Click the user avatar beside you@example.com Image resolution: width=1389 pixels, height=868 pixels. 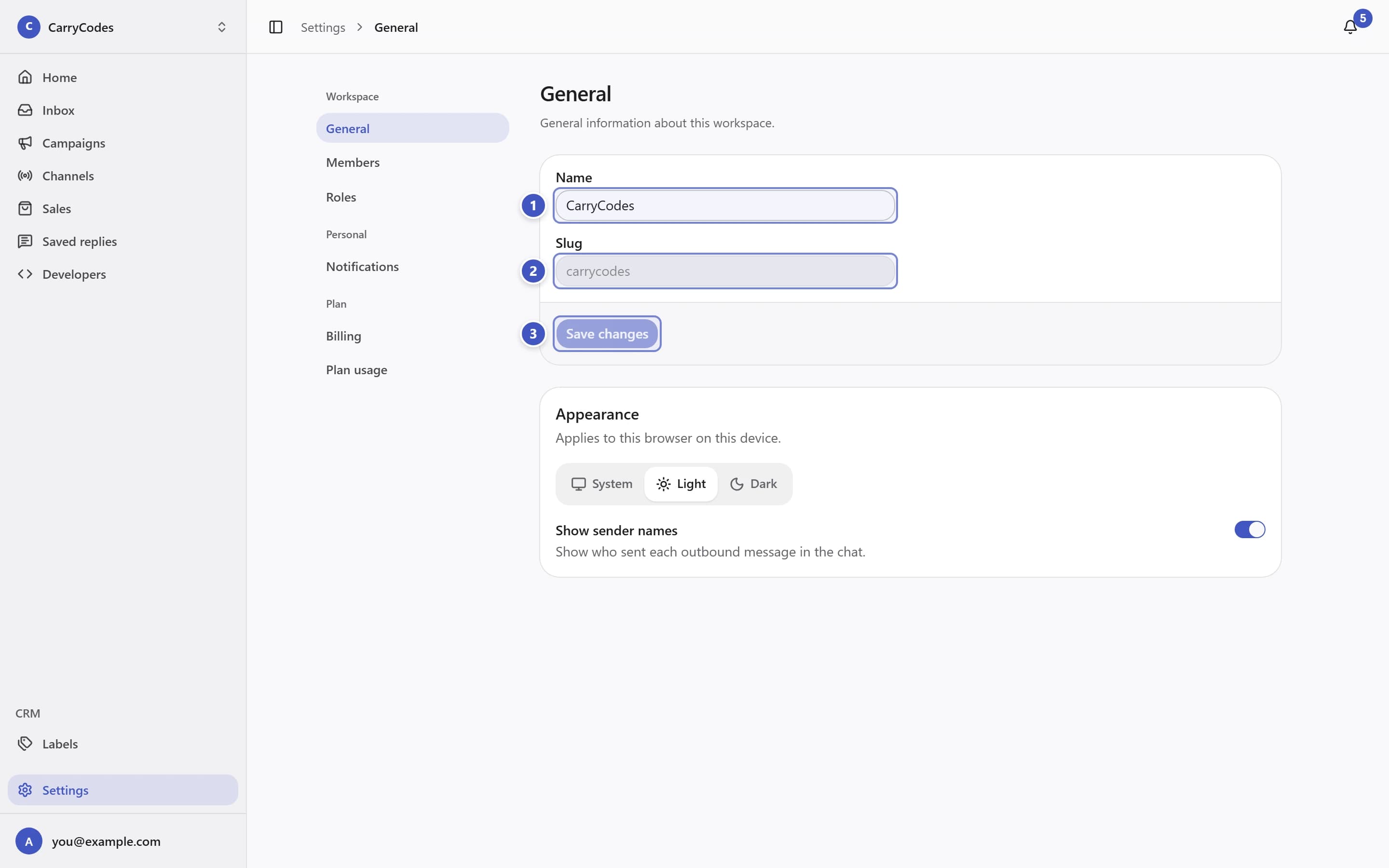pos(29,841)
